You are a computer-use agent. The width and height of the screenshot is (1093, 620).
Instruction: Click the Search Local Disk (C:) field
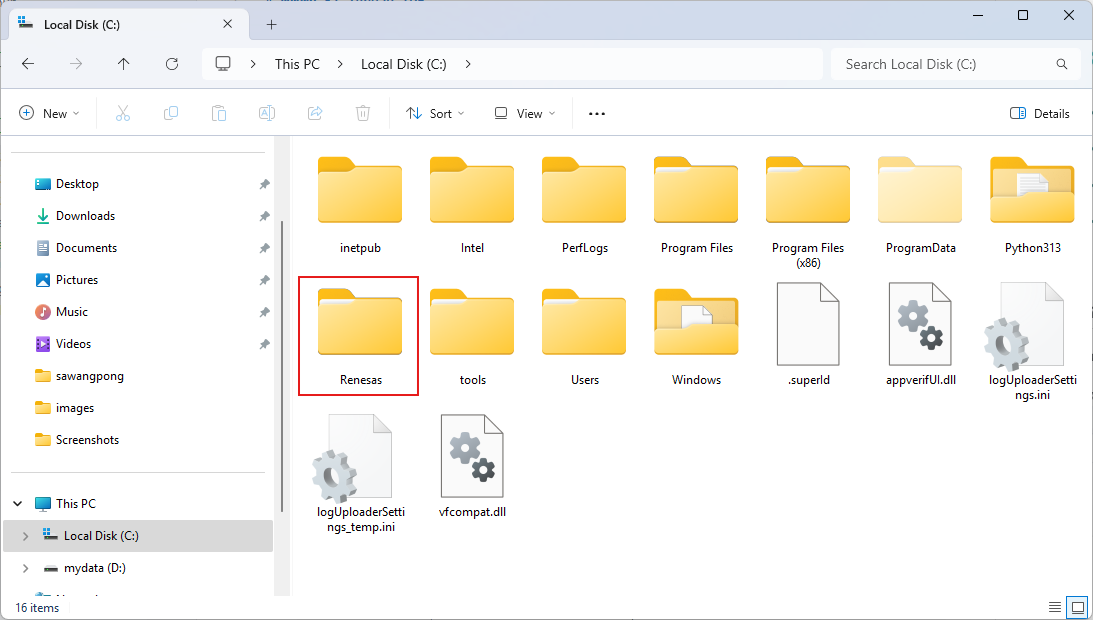[x=945, y=64]
